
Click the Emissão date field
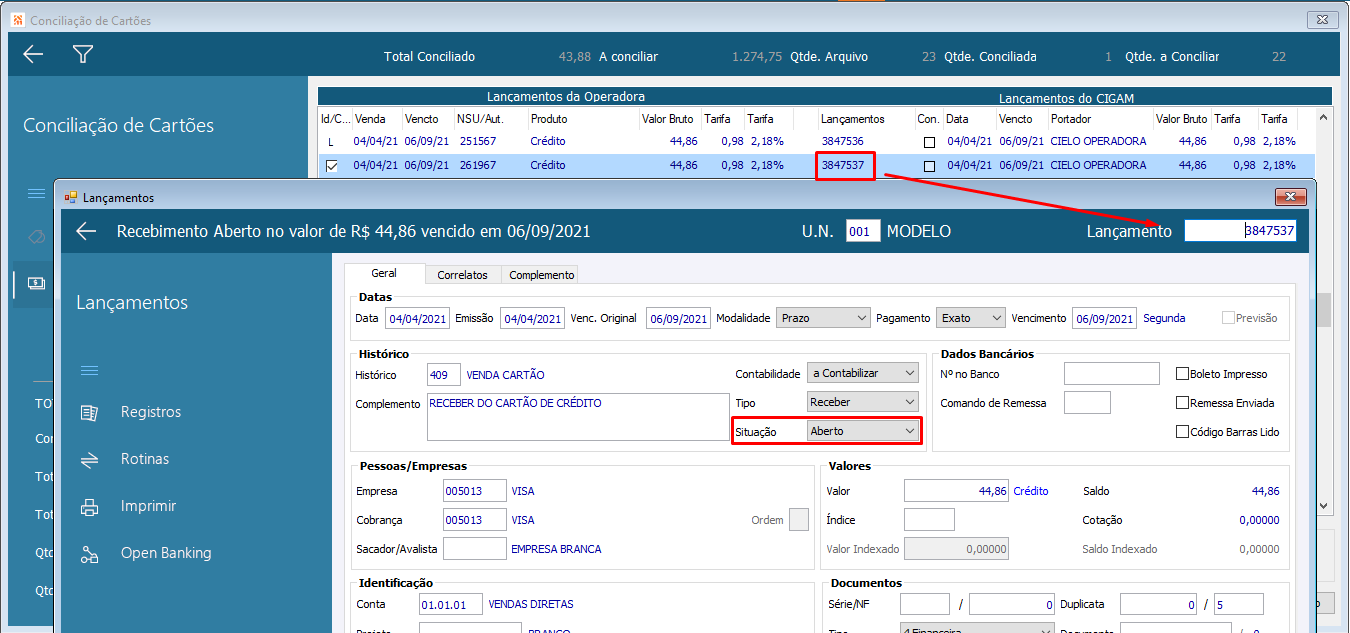532,319
